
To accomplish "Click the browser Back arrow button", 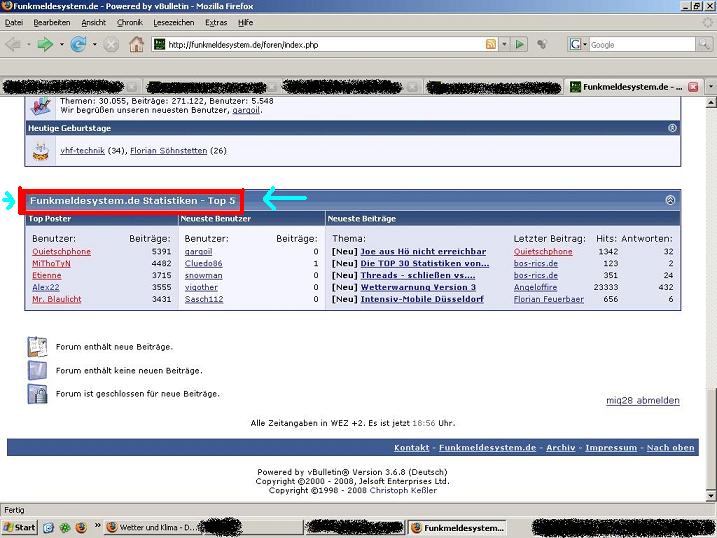I will pyautogui.click(x=13, y=44).
